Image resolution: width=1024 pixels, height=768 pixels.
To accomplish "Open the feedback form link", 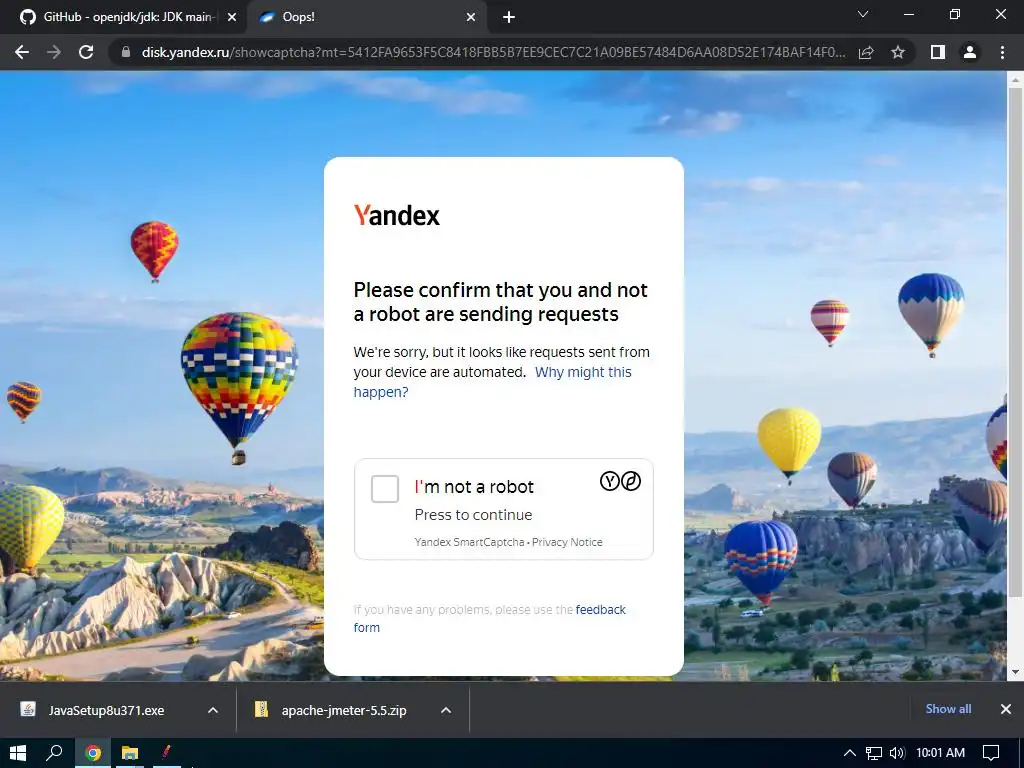I will pyautogui.click(x=490, y=618).
